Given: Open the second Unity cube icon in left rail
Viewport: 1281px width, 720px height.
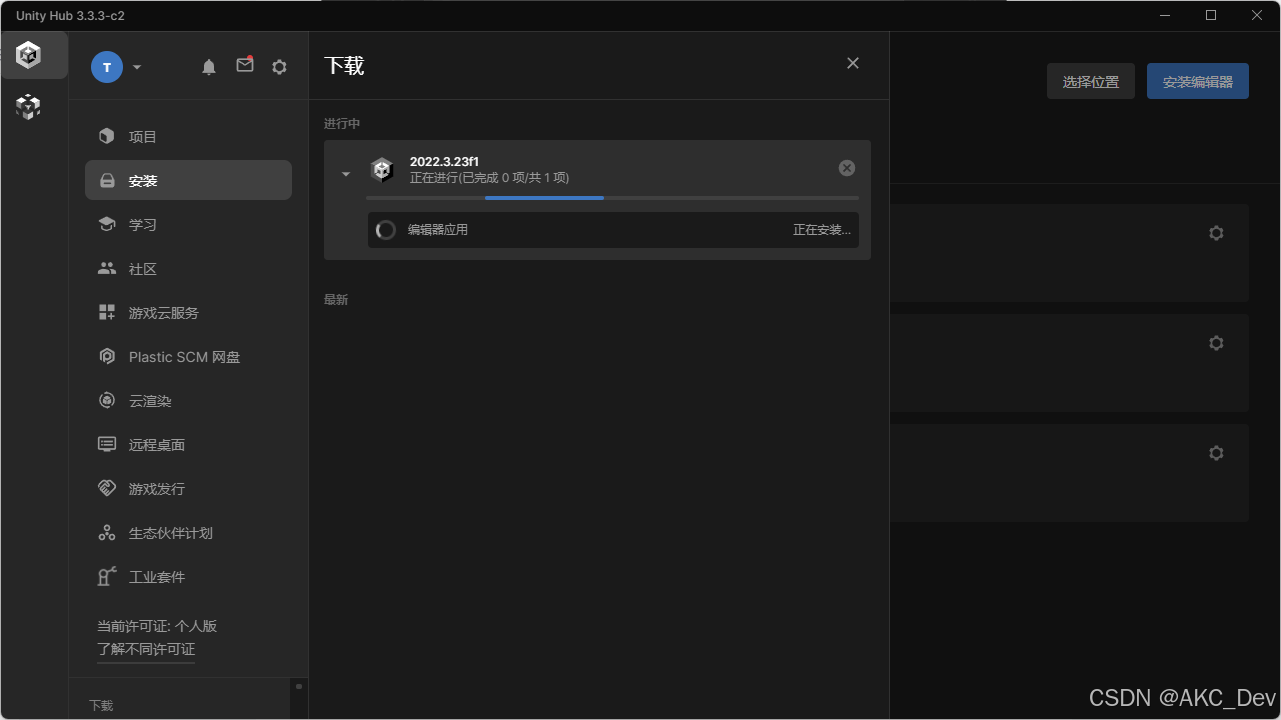Looking at the screenshot, I should (x=29, y=107).
